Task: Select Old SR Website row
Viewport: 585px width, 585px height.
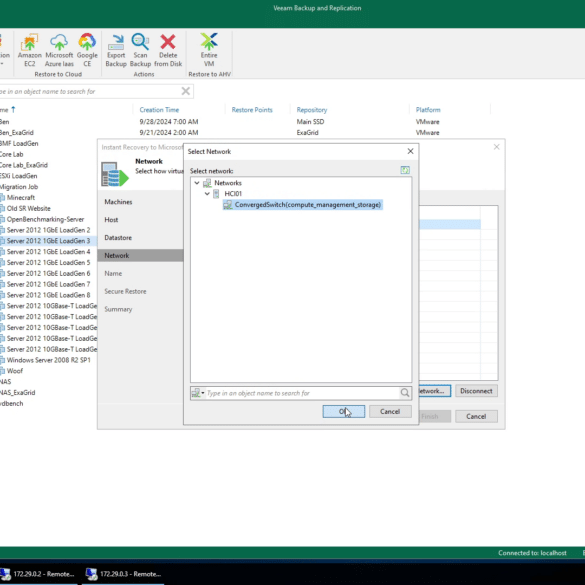Action: point(28,208)
